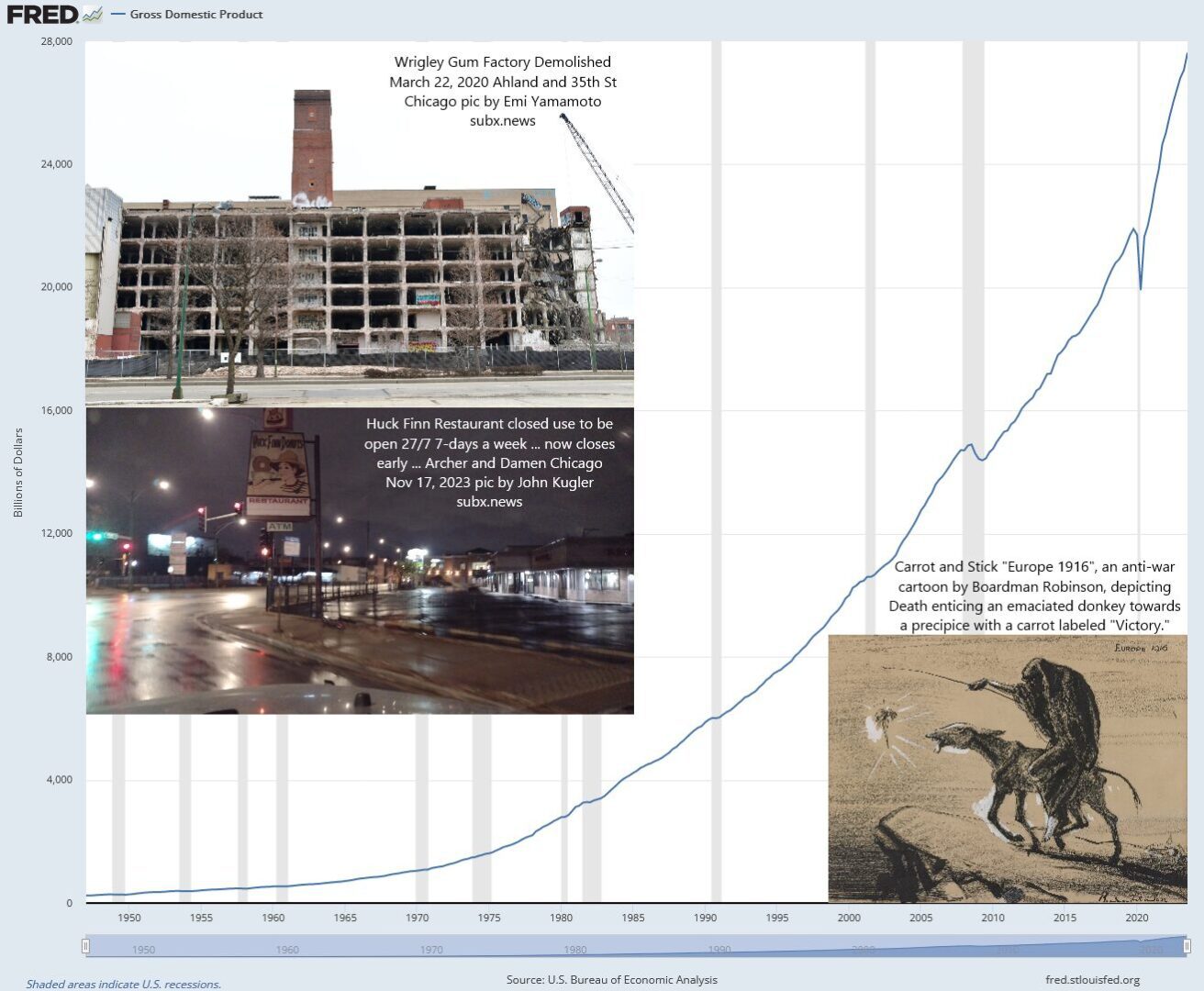Click 1980 on the date range navigator

[x=575, y=950]
